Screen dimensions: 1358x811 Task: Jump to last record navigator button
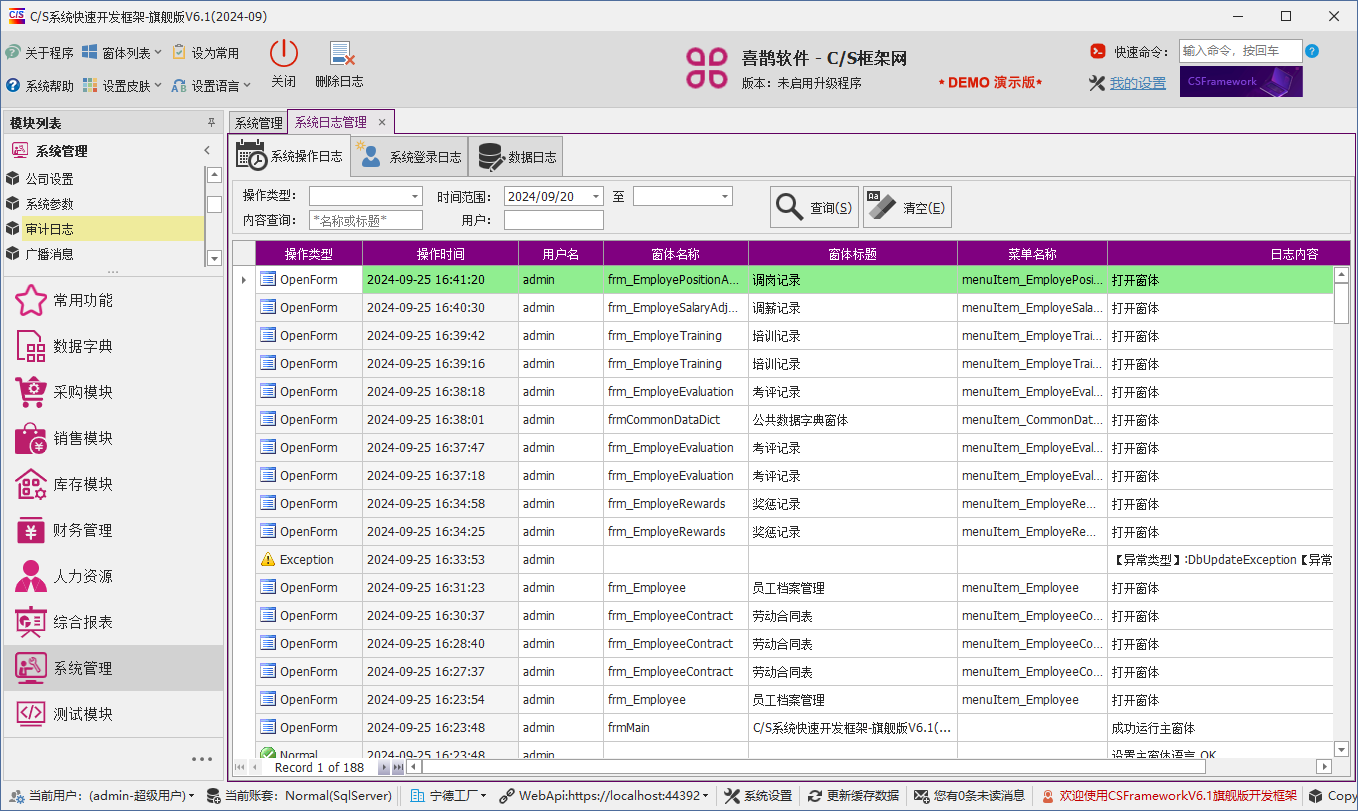pos(398,767)
